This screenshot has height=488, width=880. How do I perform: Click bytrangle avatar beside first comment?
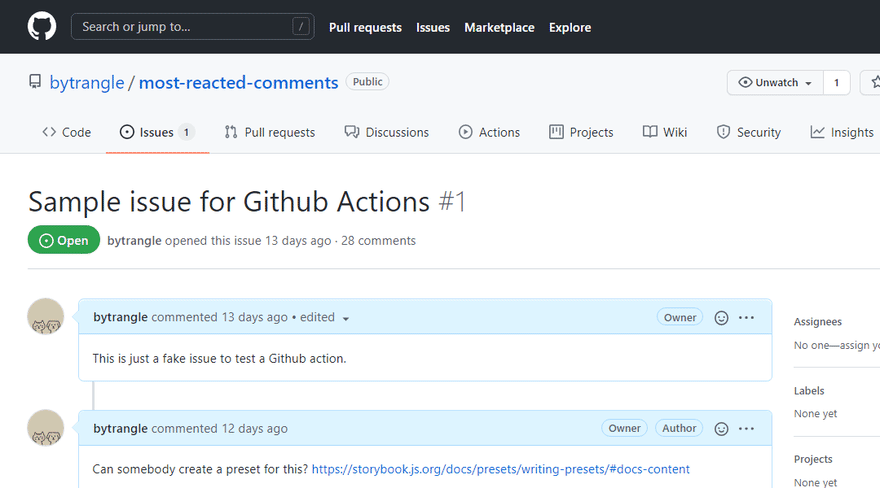tap(45, 316)
